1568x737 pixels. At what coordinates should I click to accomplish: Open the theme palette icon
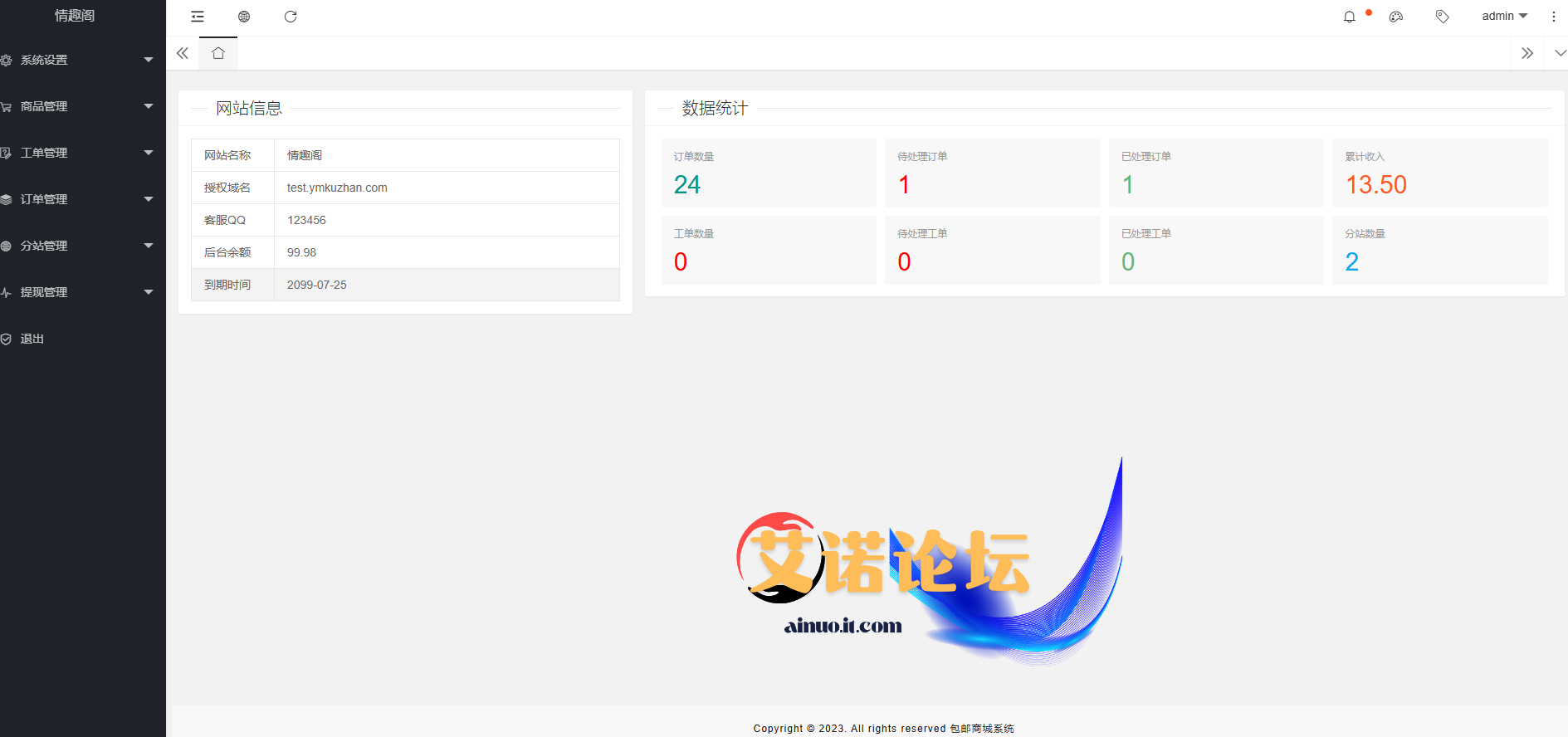[1396, 17]
